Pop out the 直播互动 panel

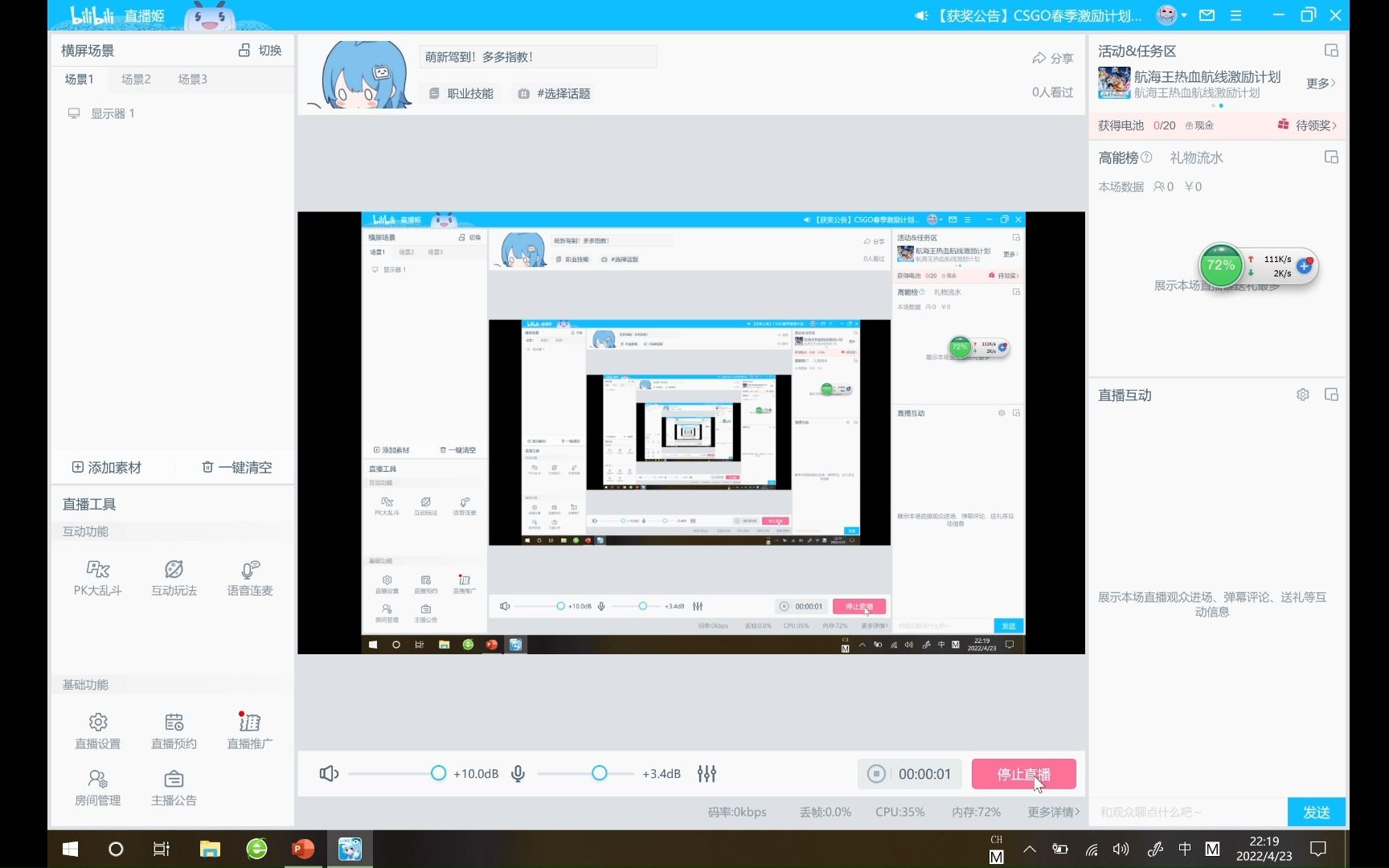click(x=1331, y=395)
